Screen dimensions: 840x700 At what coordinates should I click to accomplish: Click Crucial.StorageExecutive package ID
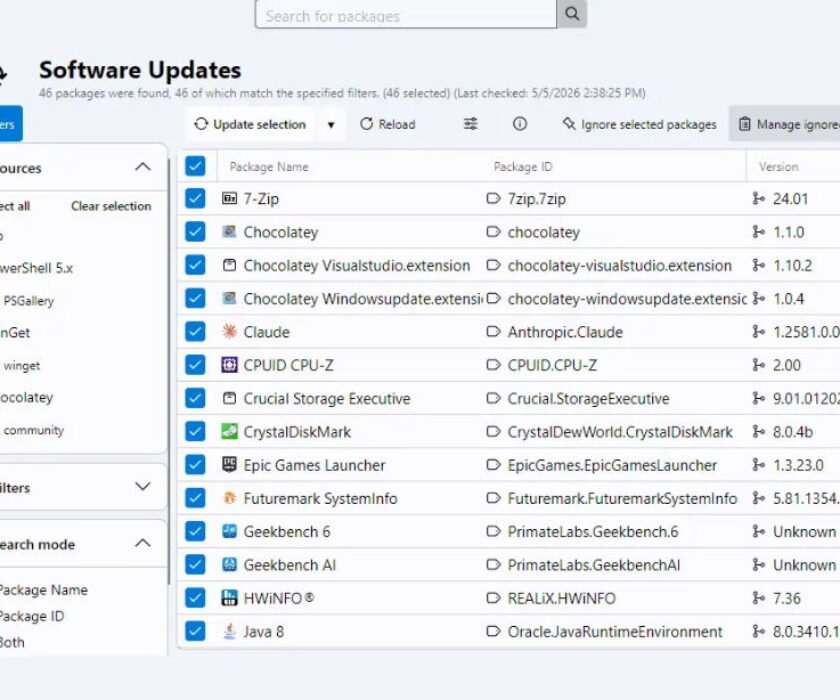point(588,399)
